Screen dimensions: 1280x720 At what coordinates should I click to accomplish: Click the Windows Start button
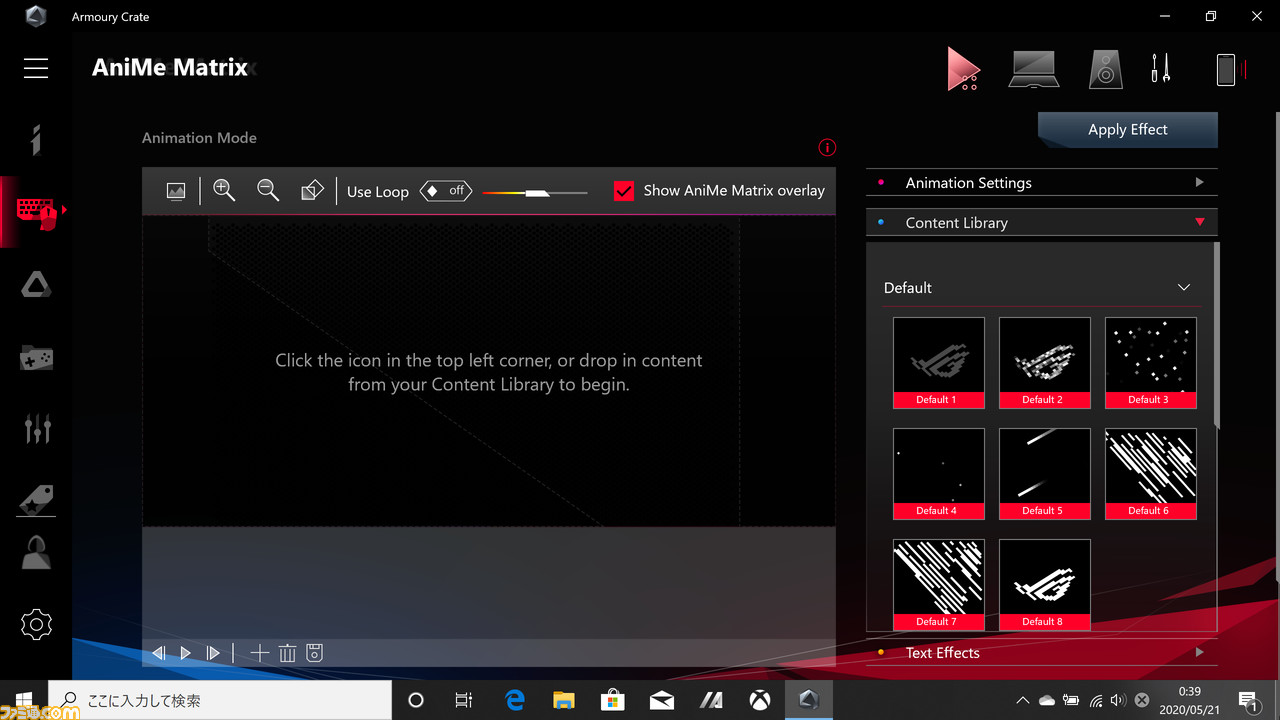coord(24,700)
